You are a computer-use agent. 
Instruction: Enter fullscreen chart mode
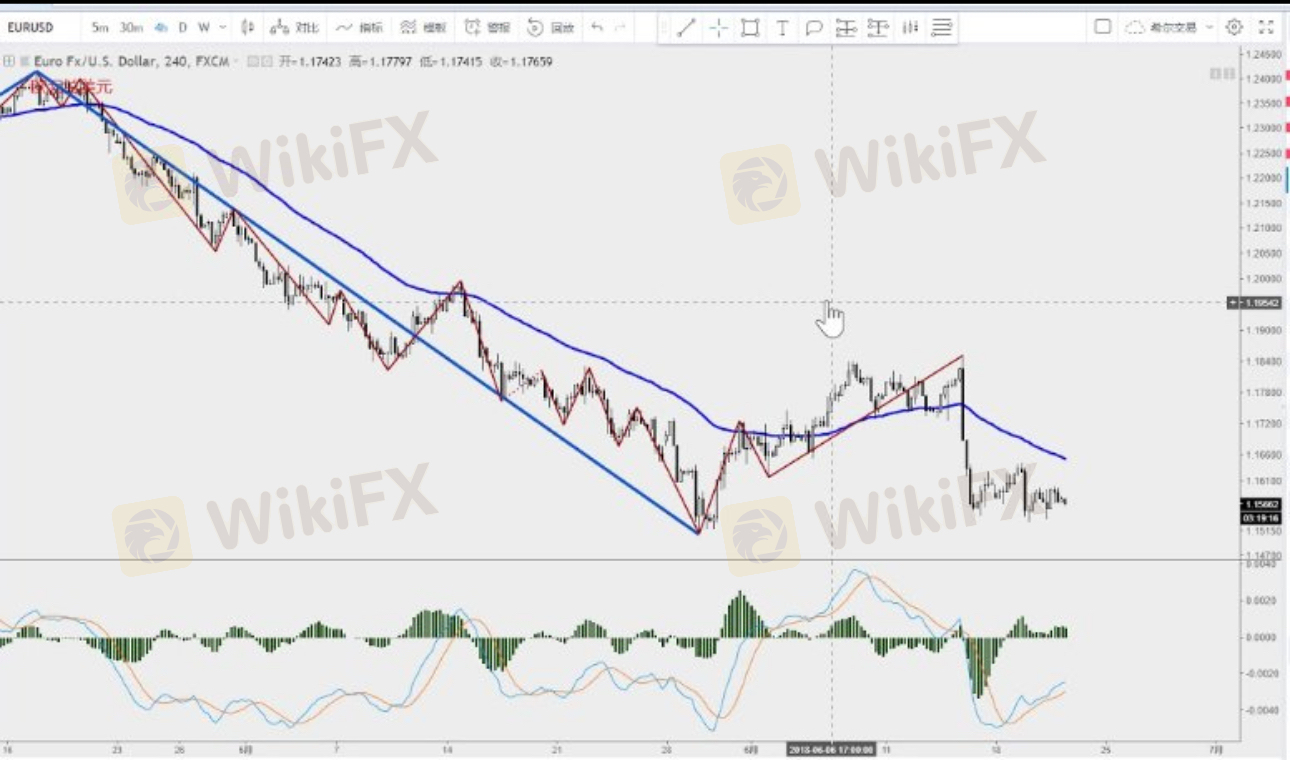pyautogui.click(x=1266, y=27)
